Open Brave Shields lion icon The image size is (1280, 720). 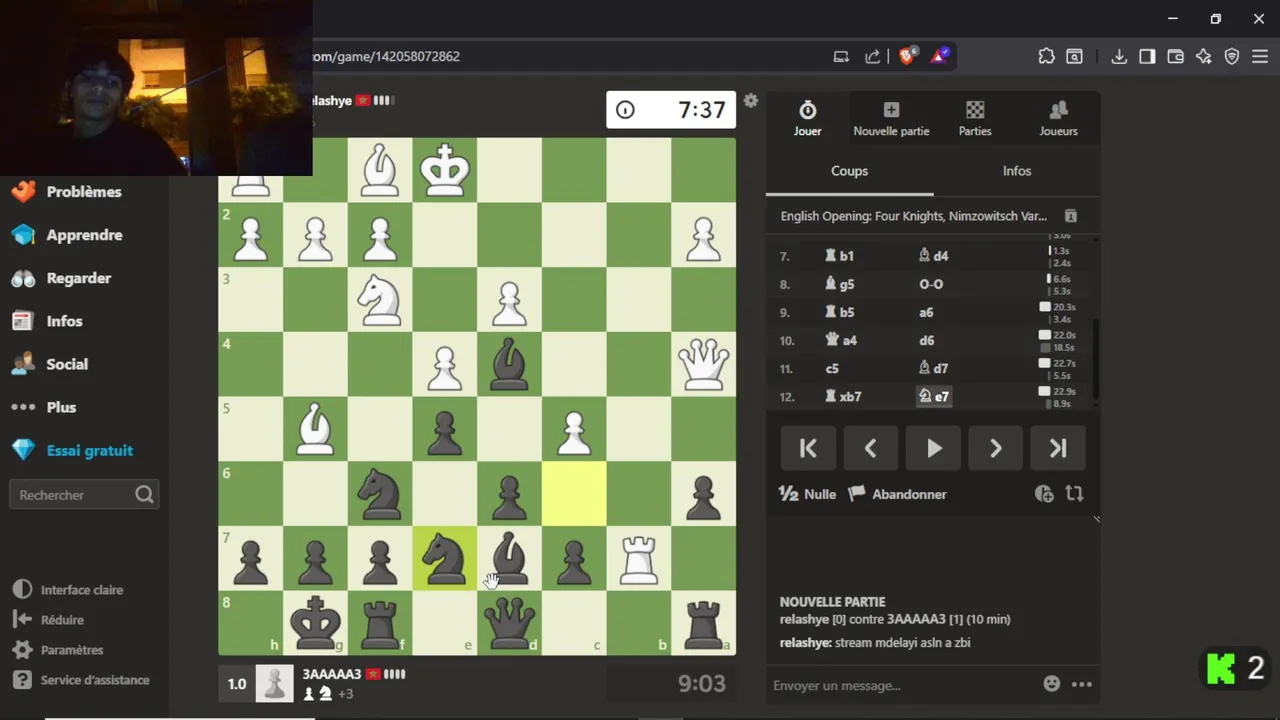(906, 57)
